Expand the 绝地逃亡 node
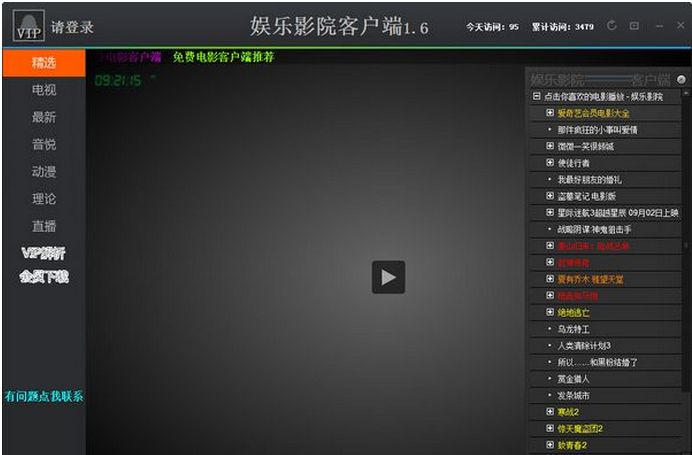 coord(550,312)
